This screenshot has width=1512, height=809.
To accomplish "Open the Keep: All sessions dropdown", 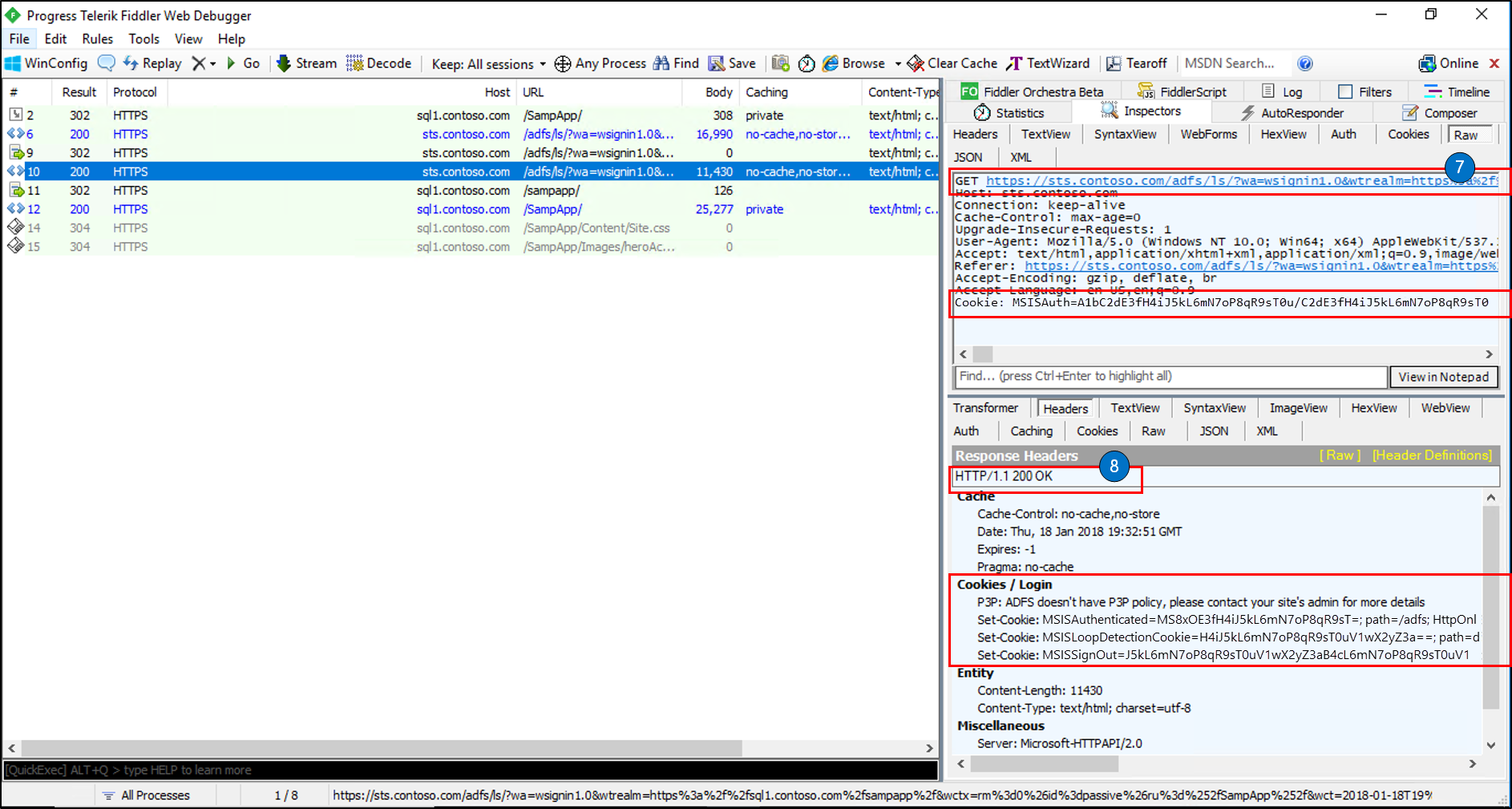I will coord(488,63).
